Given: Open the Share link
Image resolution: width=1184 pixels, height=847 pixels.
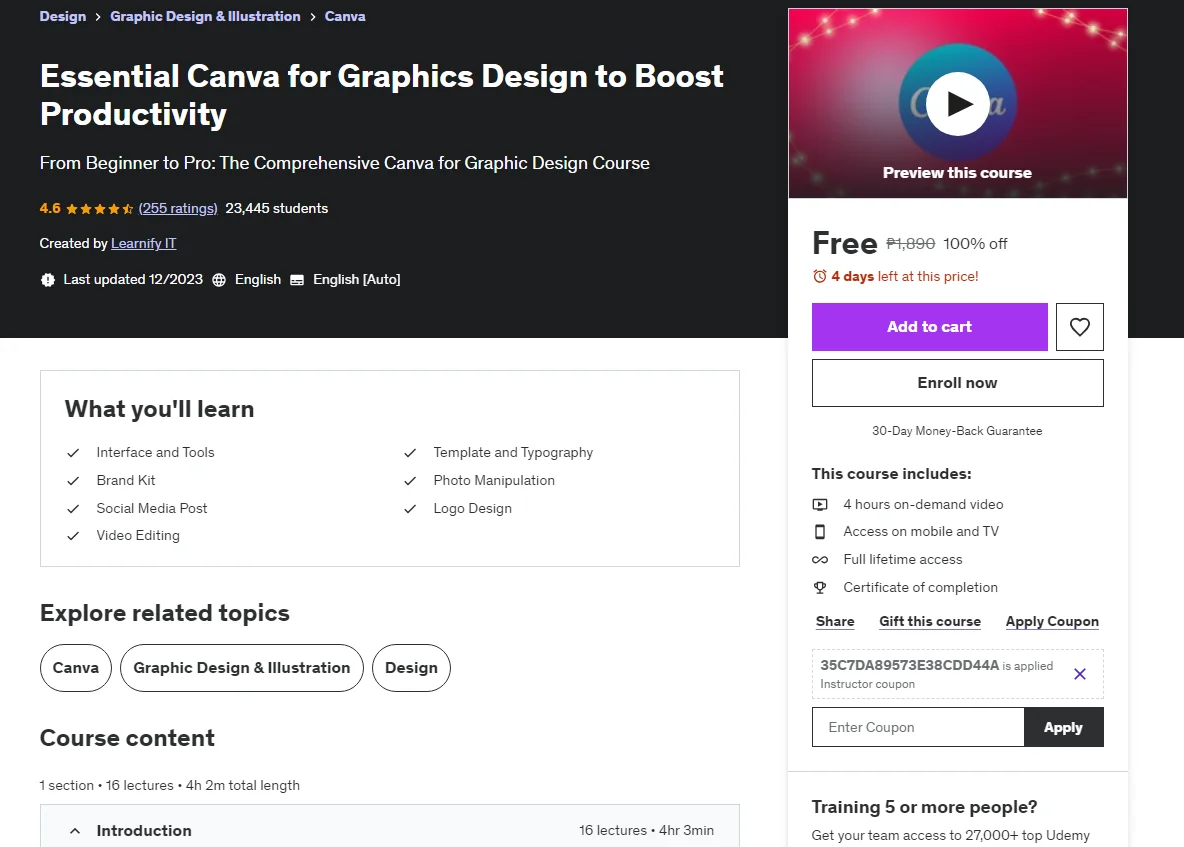Looking at the screenshot, I should (x=835, y=621).
